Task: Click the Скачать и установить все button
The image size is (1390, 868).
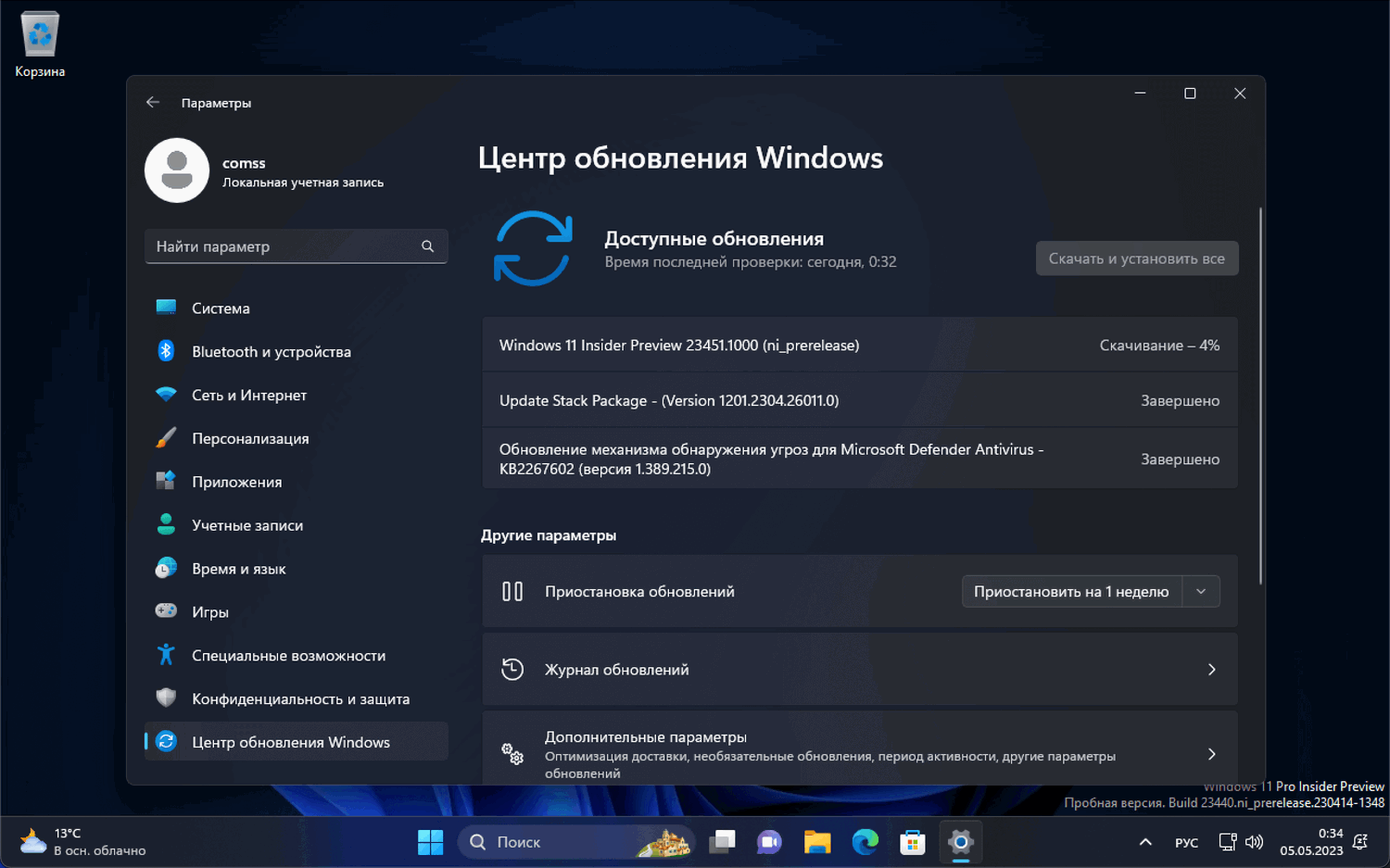Action: [x=1137, y=258]
